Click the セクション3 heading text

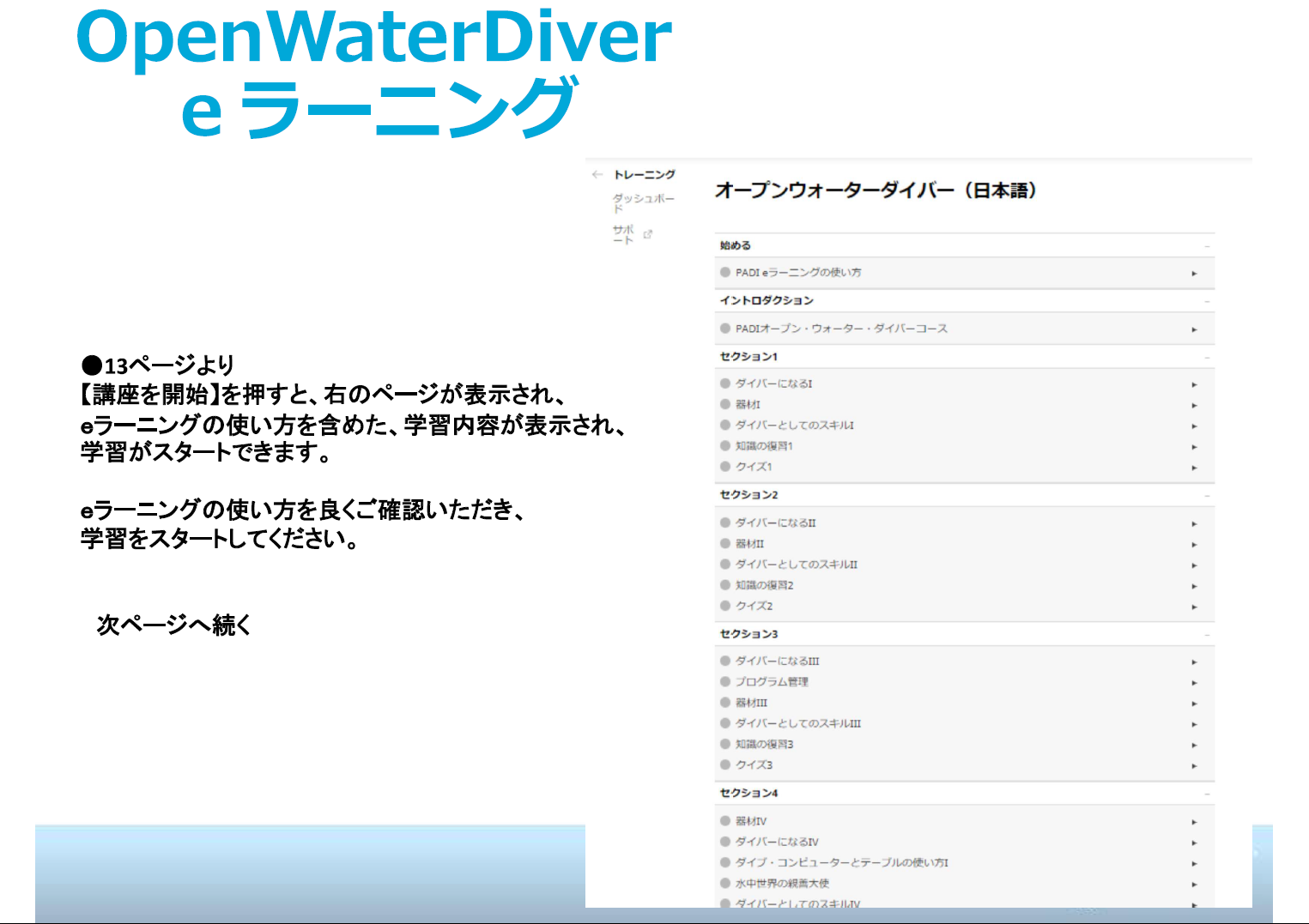tap(748, 634)
